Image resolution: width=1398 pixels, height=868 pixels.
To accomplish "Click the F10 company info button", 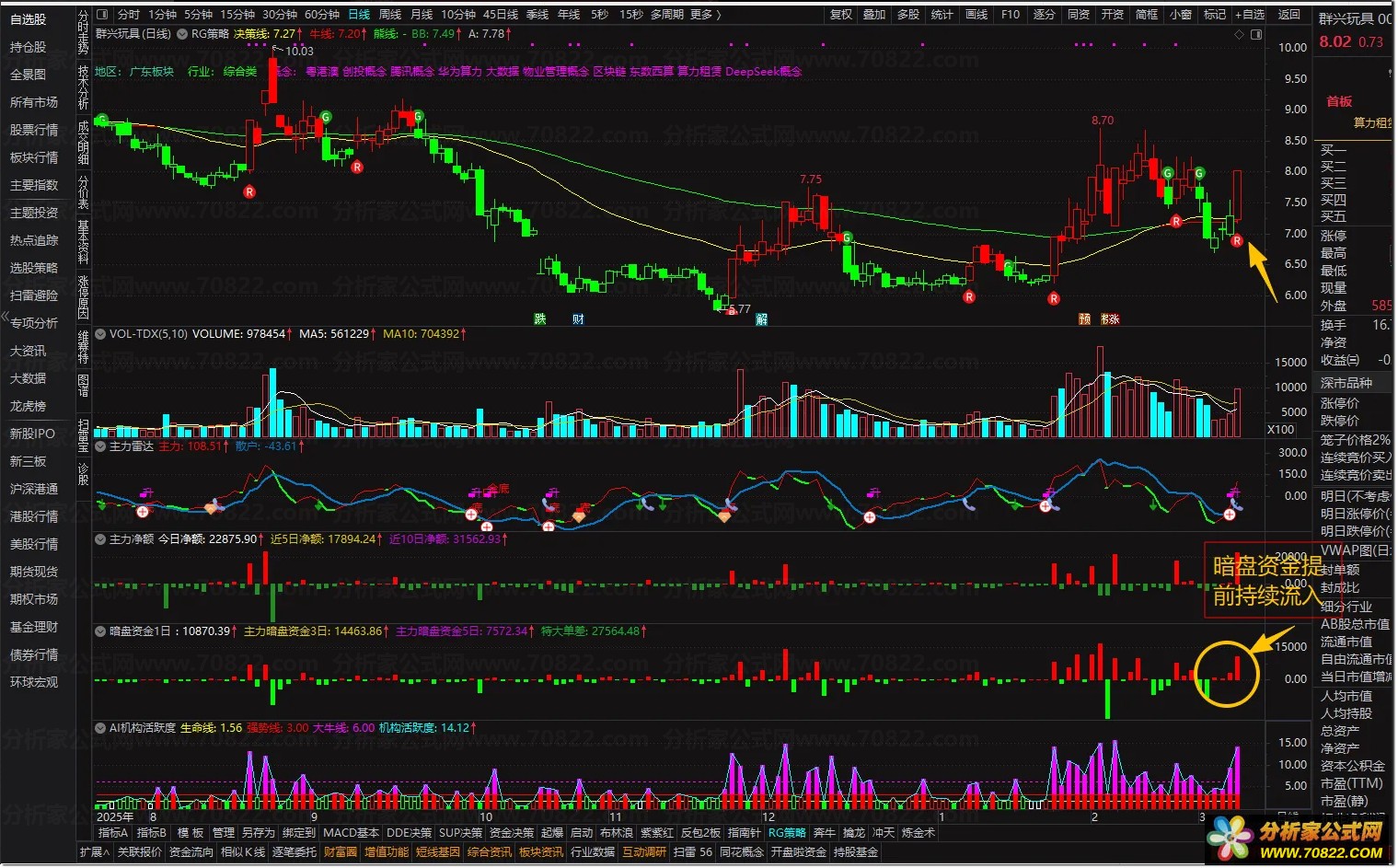I will click(1011, 14).
